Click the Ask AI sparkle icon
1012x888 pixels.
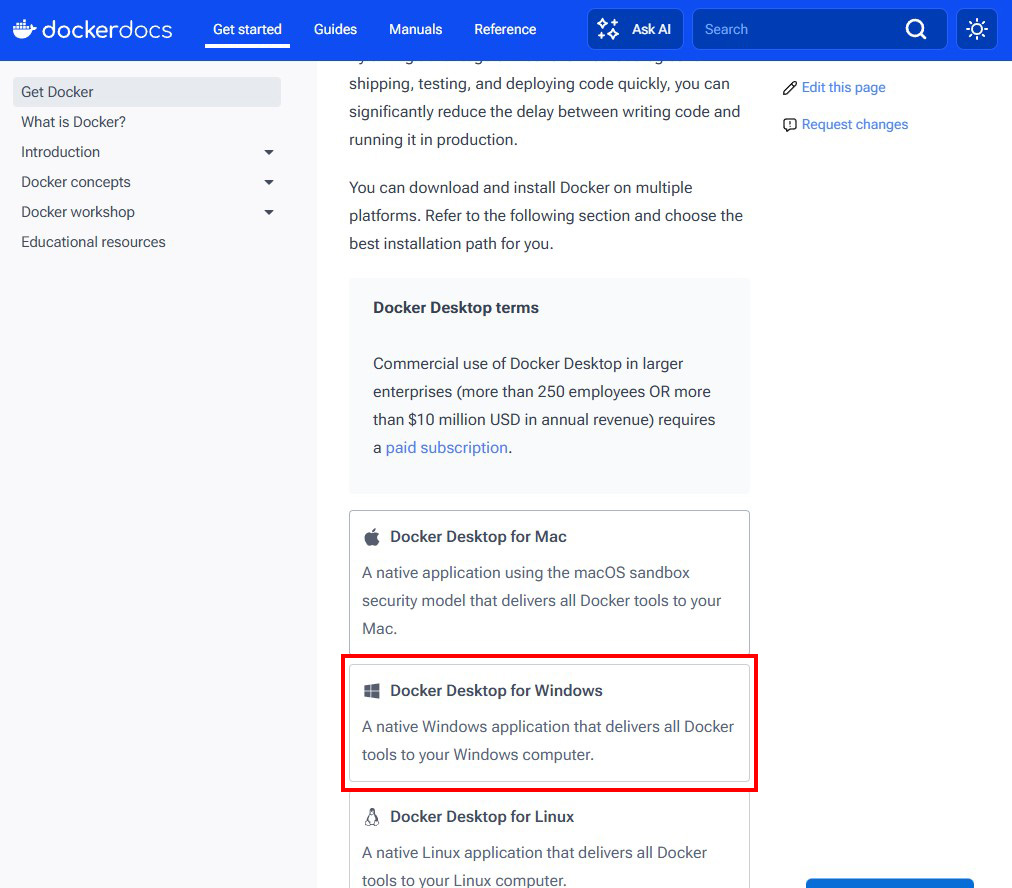[607, 29]
